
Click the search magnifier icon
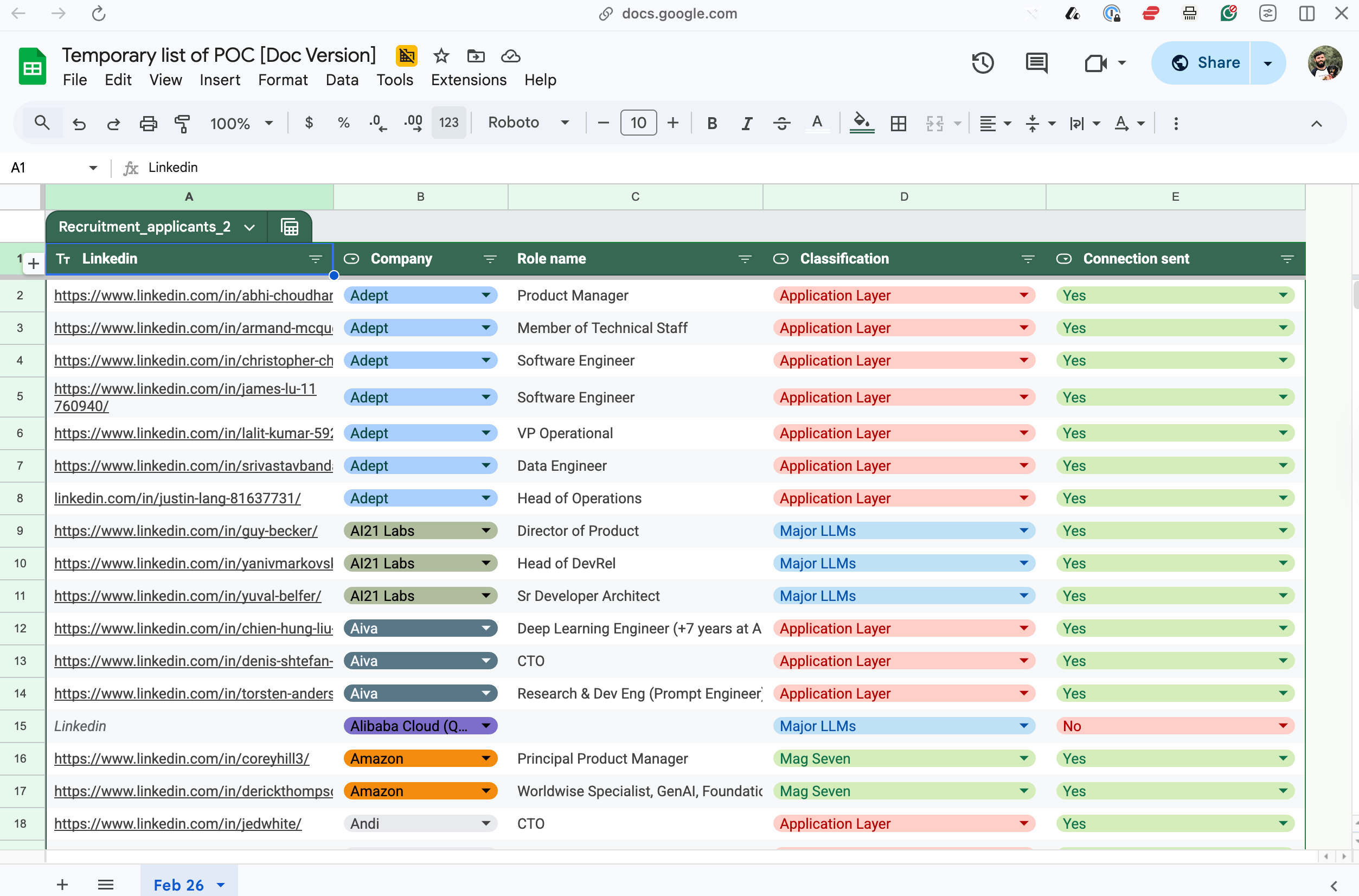click(42, 122)
